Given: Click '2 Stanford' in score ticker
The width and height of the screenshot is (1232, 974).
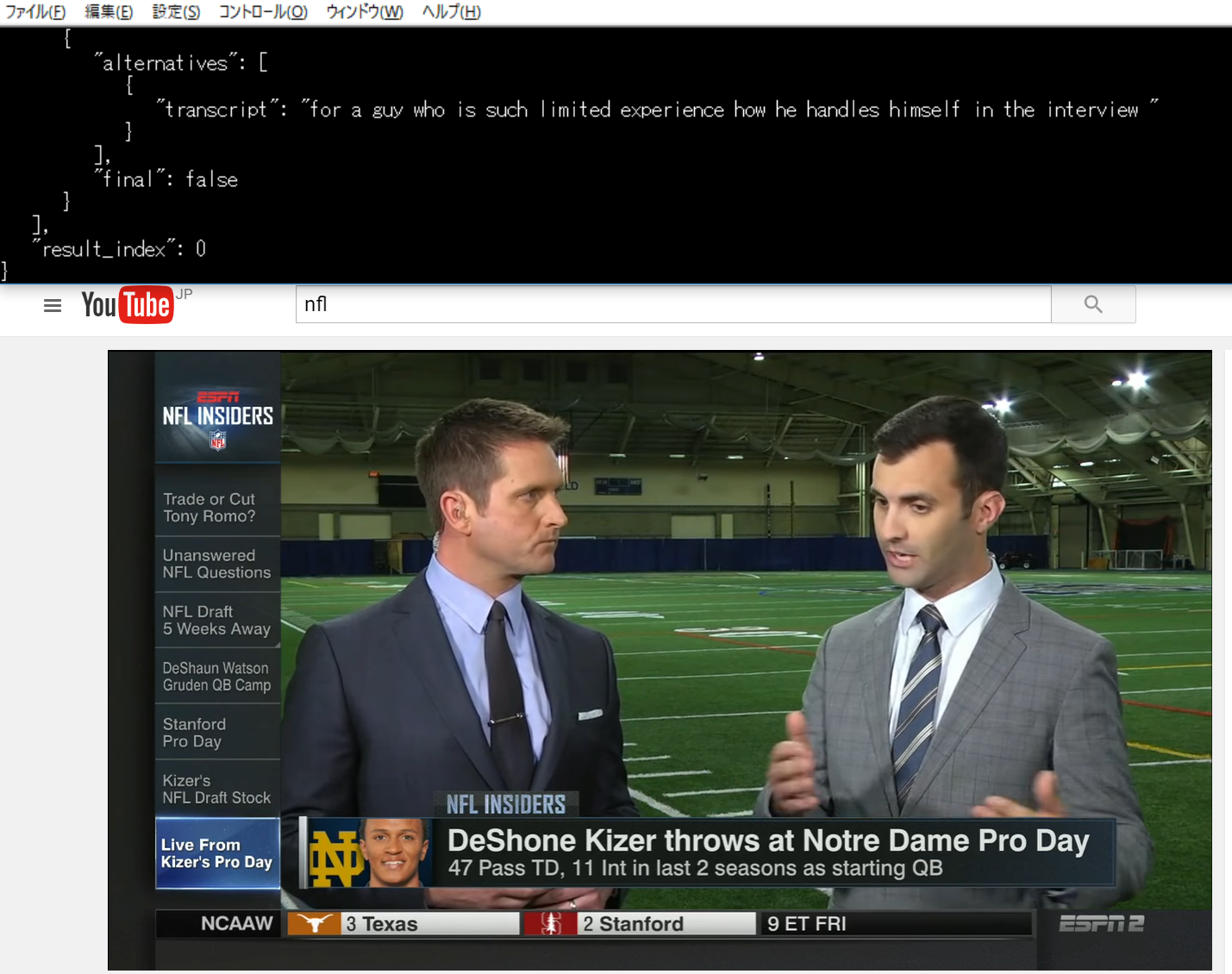Looking at the screenshot, I should click(x=634, y=924).
